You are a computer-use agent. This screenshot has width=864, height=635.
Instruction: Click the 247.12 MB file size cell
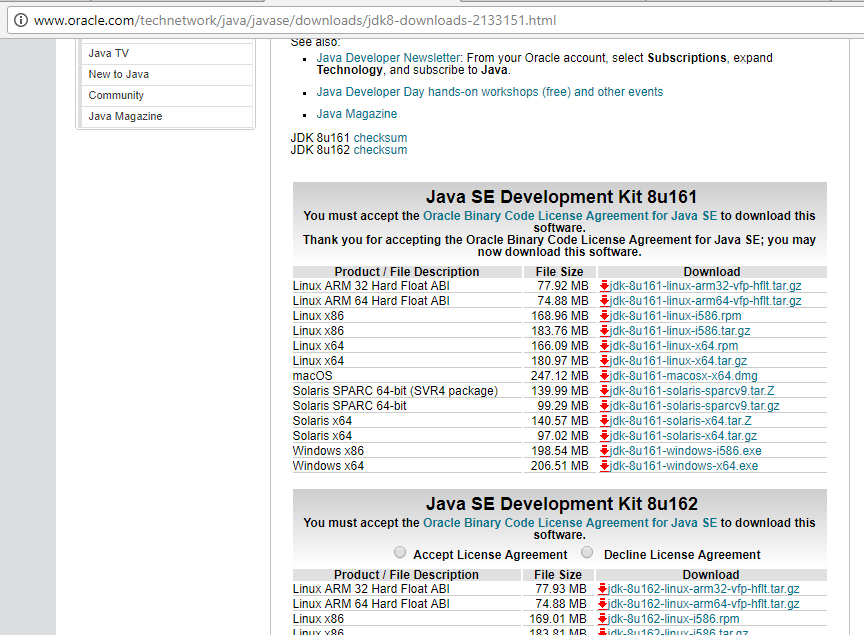click(x=560, y=375)
